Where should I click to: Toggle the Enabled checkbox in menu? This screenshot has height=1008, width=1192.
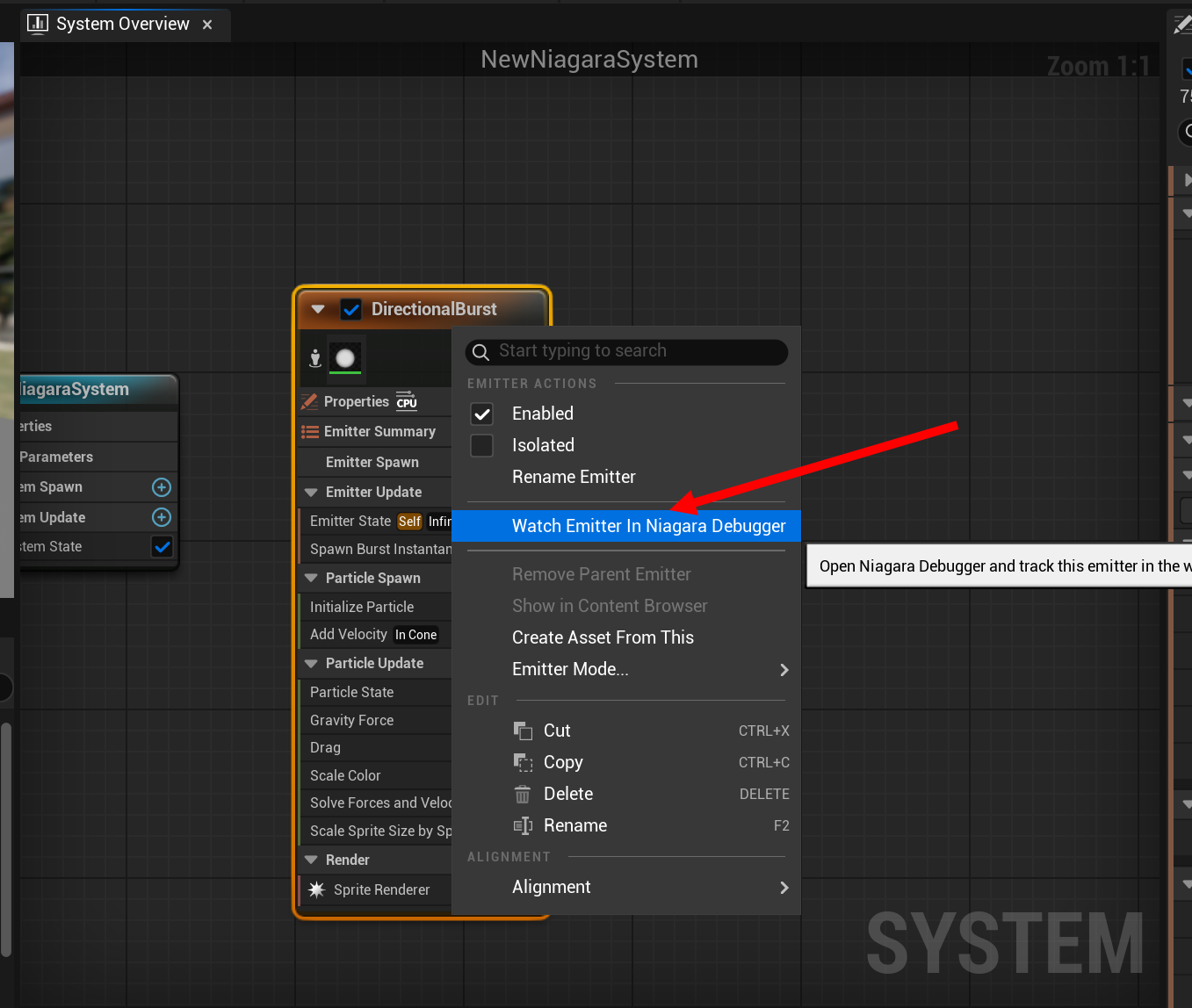click(x=482, y=414)
